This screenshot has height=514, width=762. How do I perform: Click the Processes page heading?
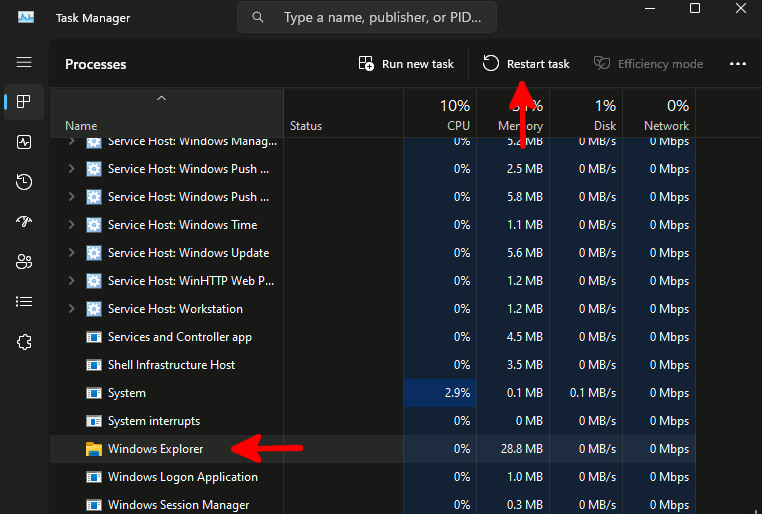tap(96, 64)
